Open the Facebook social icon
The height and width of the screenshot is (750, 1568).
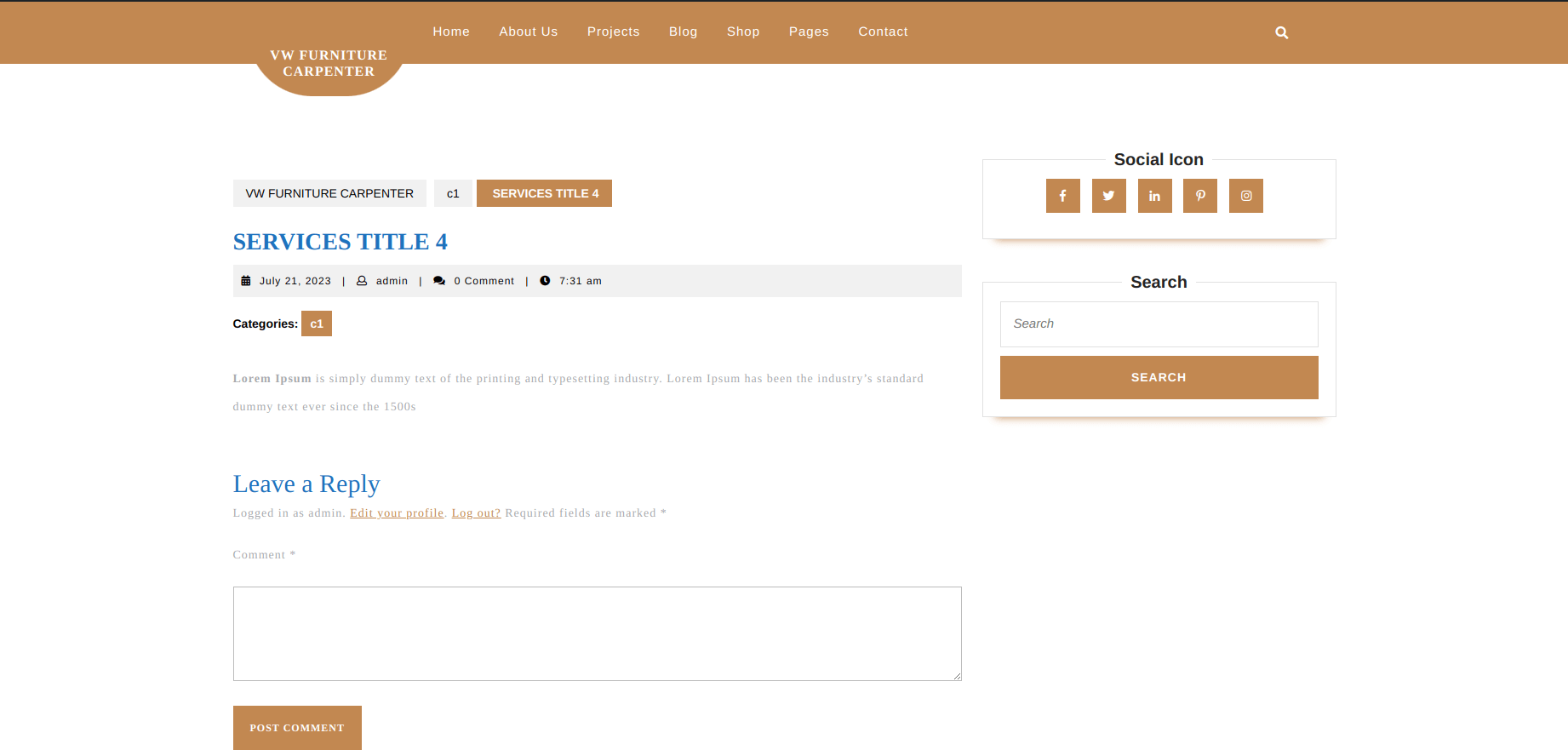click(x=1062, y=196)
